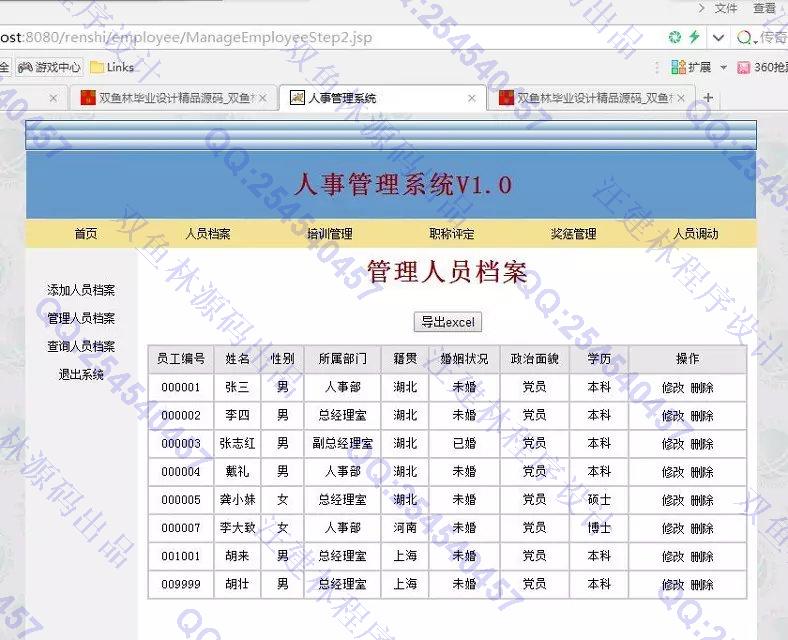Screen dimensions: 788x640
Task: Open 职称评定 navigation item
Action: click(451, 234)
